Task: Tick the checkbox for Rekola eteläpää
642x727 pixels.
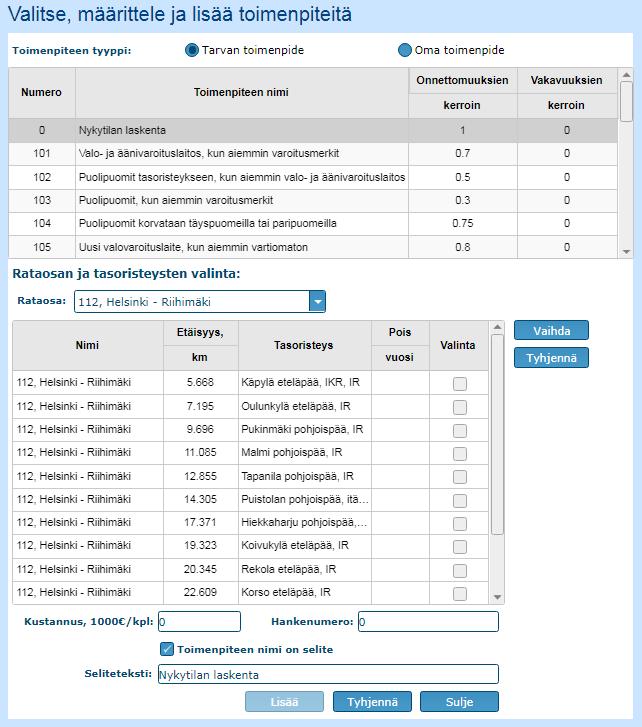Action: click(x=459, y=570)
